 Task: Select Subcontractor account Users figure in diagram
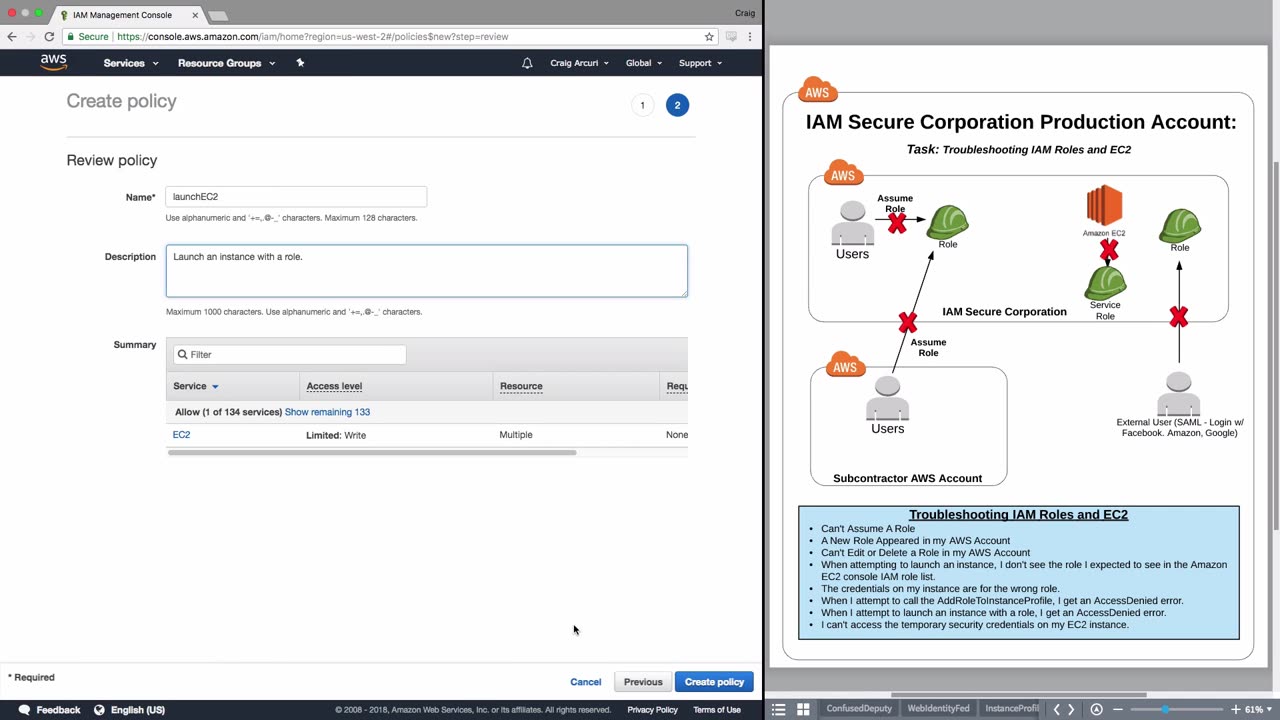887,398
